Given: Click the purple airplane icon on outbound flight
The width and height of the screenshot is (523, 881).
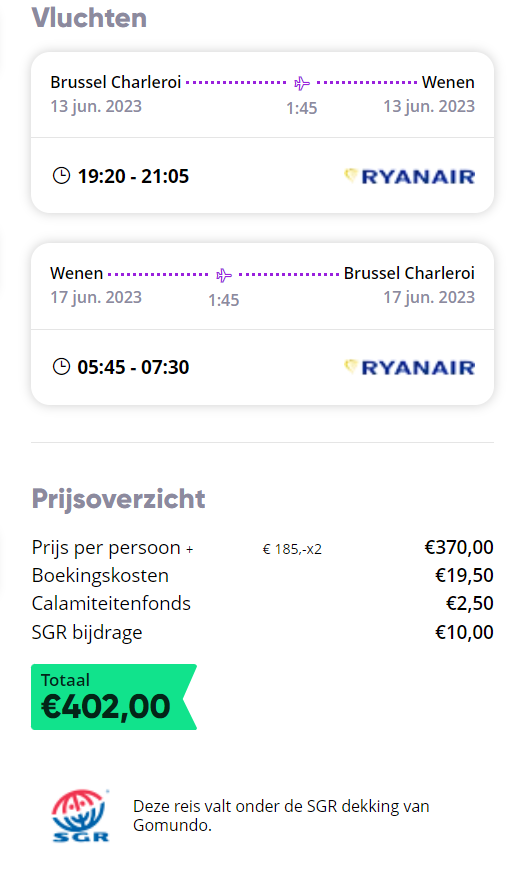Looking at the screenshot, I should (302, 83).
